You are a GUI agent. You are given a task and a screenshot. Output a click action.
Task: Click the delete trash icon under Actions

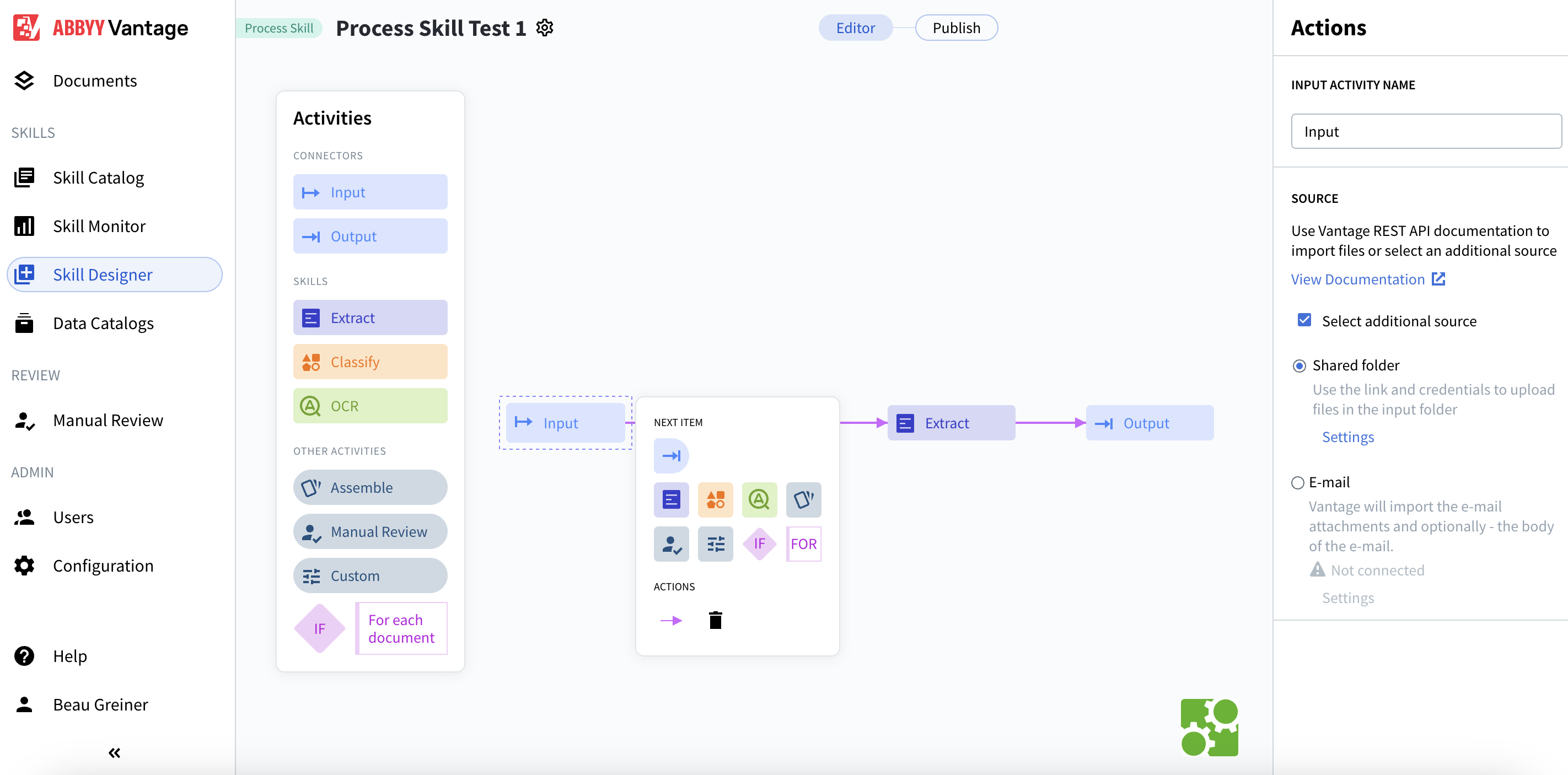pos(715,620)
